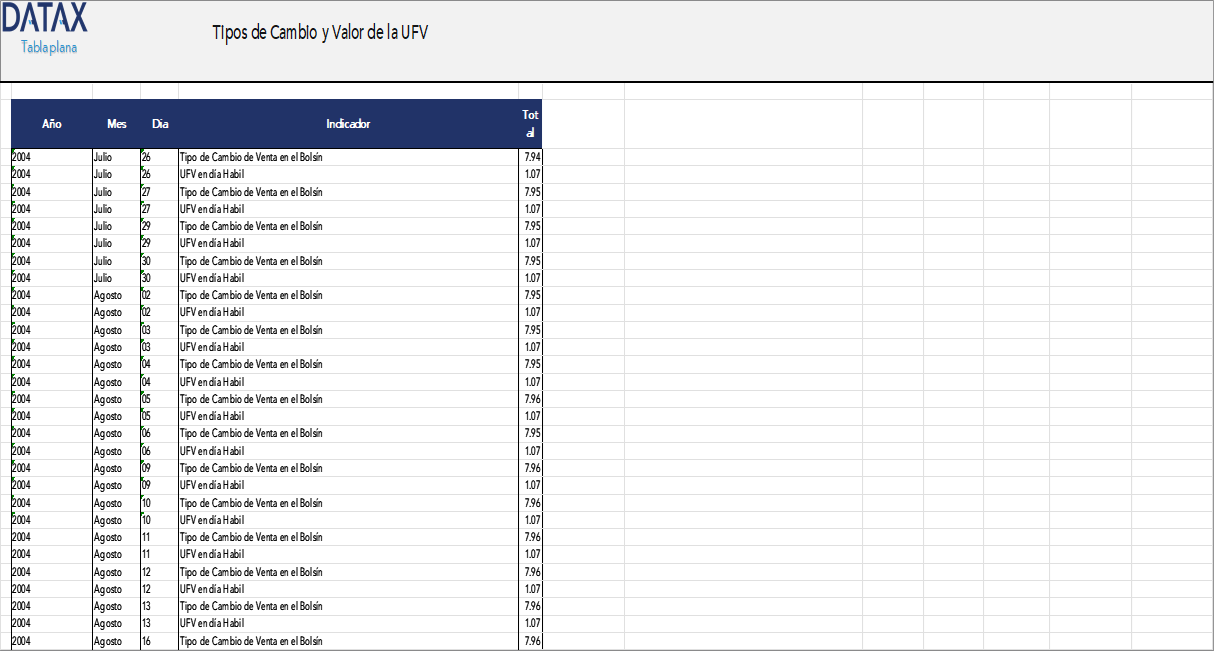
Task: Select the Total value for Agosto 12 UFV en día Habil
Action: (531, 589)
